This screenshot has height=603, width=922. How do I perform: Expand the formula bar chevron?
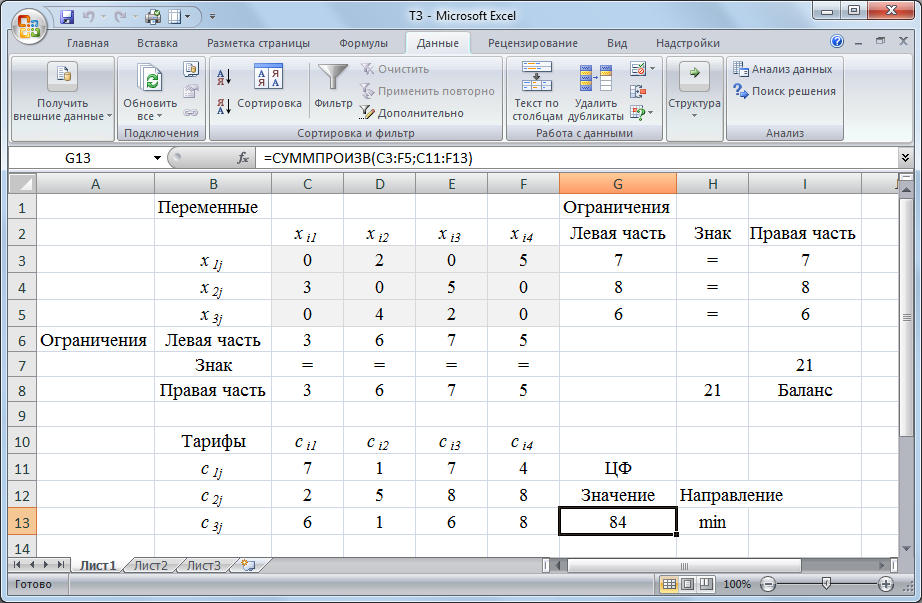point(905,158)
